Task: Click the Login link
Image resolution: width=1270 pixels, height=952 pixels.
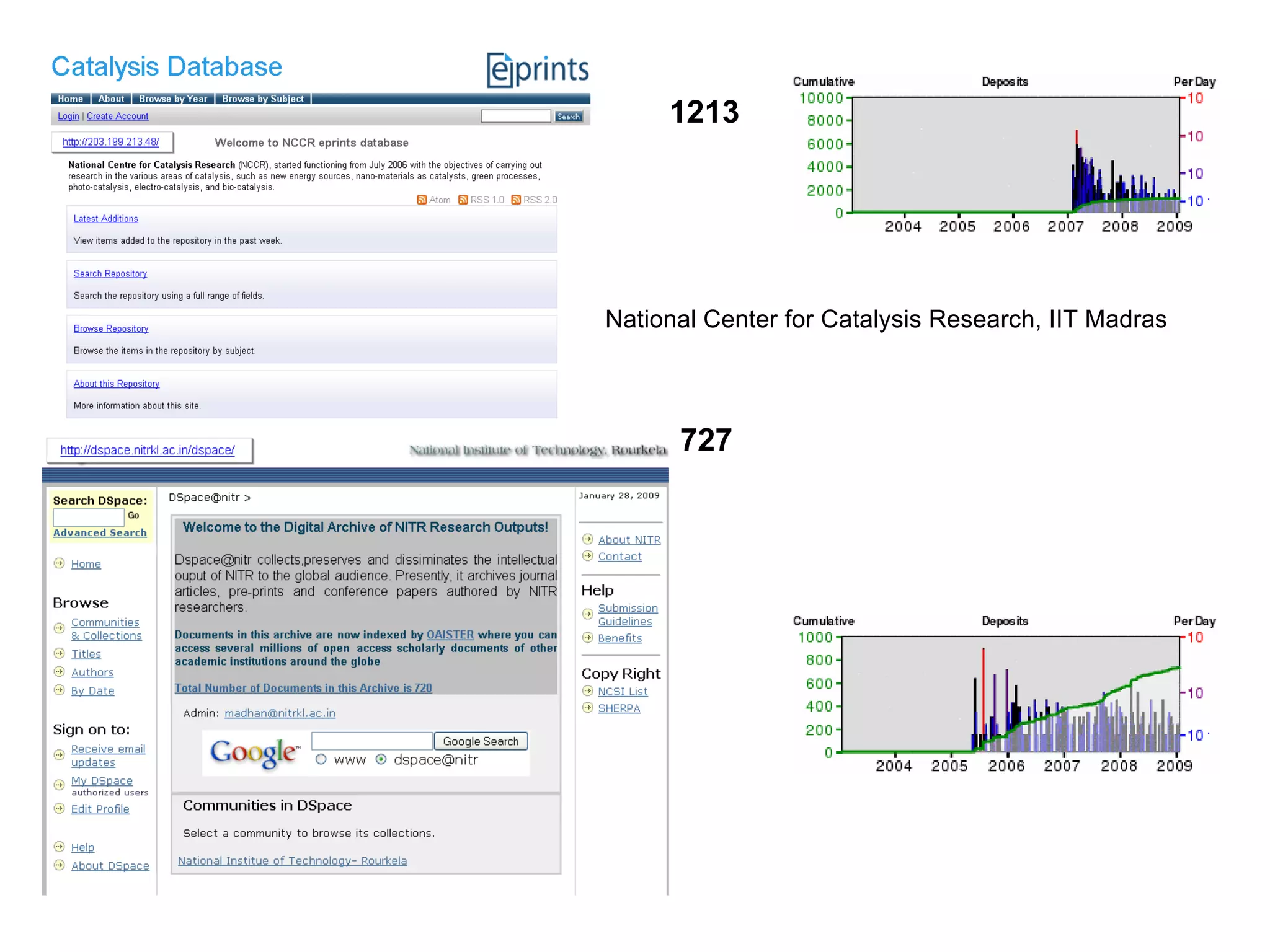Action: 68,116
